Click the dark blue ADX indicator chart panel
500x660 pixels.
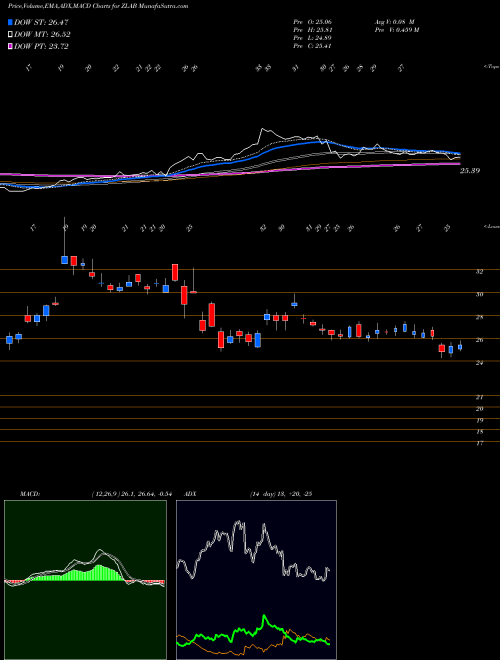[x=256, y=580]
